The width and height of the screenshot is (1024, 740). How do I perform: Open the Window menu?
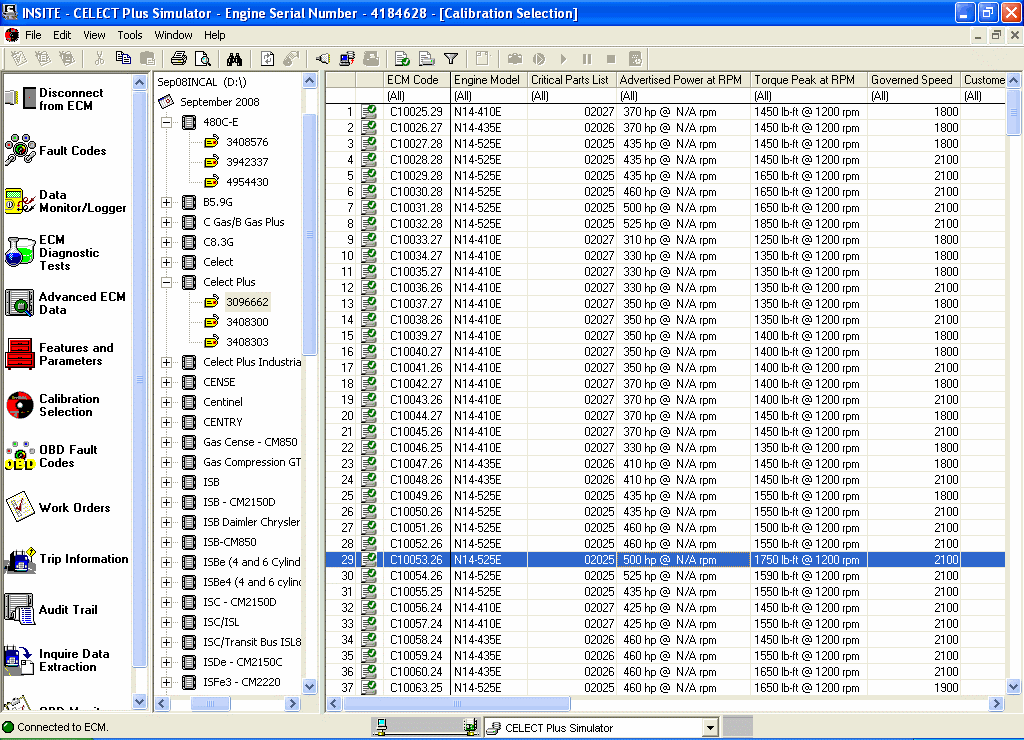[173, 35]
